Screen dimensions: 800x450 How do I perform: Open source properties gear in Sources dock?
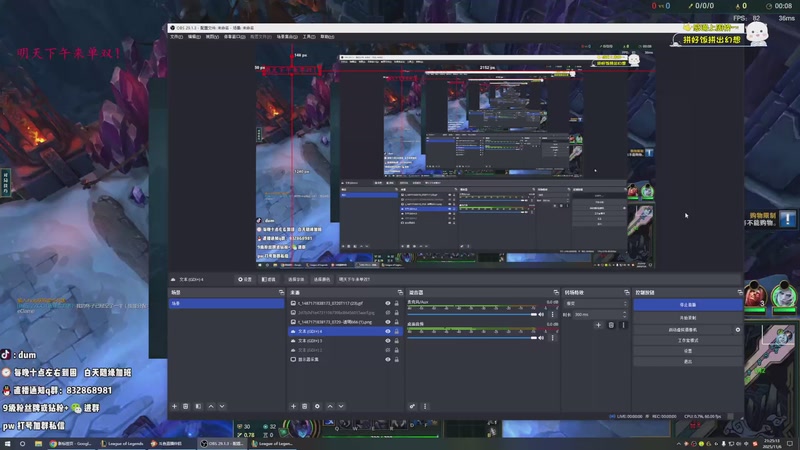(x=318, y=406)
